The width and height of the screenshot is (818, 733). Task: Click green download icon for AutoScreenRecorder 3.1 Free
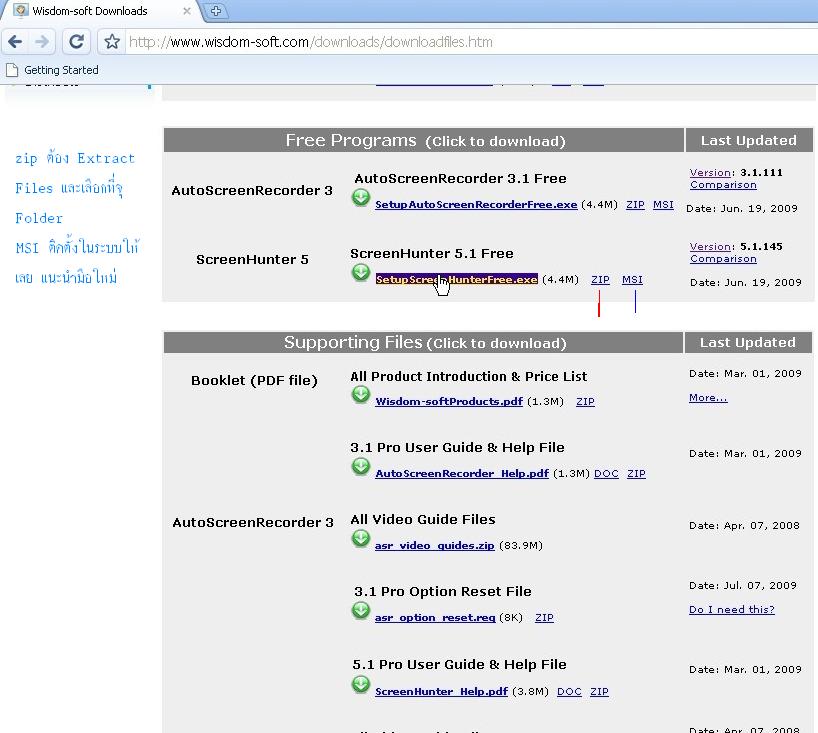coord(360,198)
